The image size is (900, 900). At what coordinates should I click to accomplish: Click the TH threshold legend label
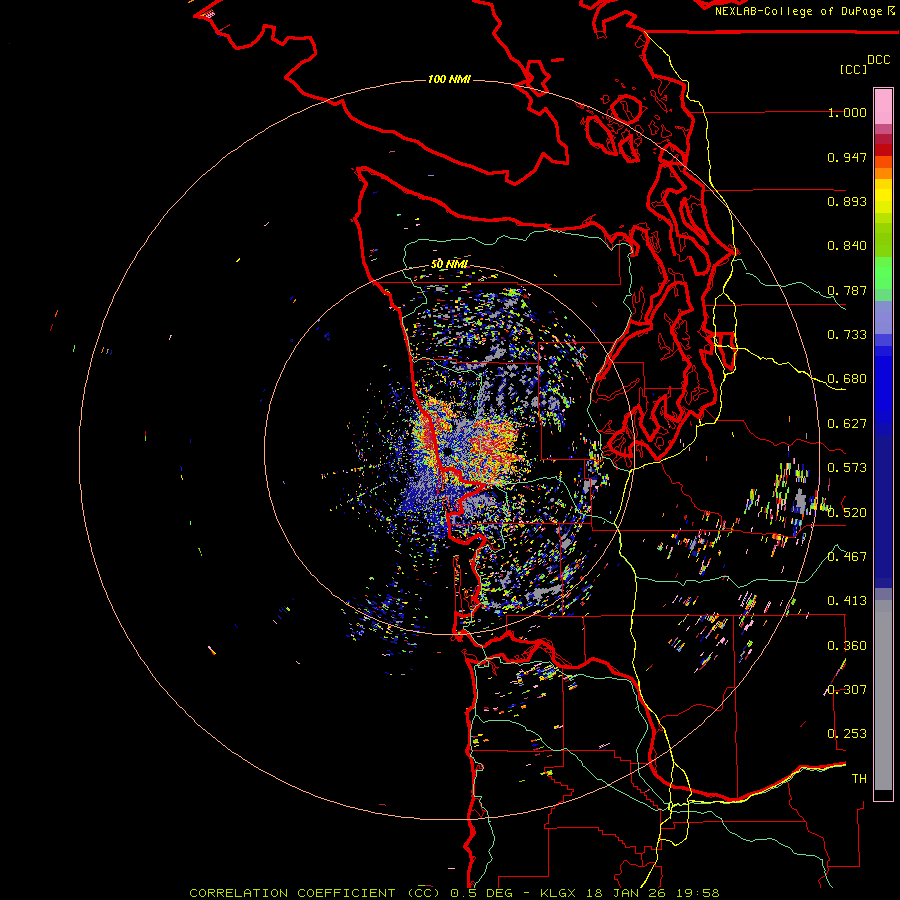(859, 778)
